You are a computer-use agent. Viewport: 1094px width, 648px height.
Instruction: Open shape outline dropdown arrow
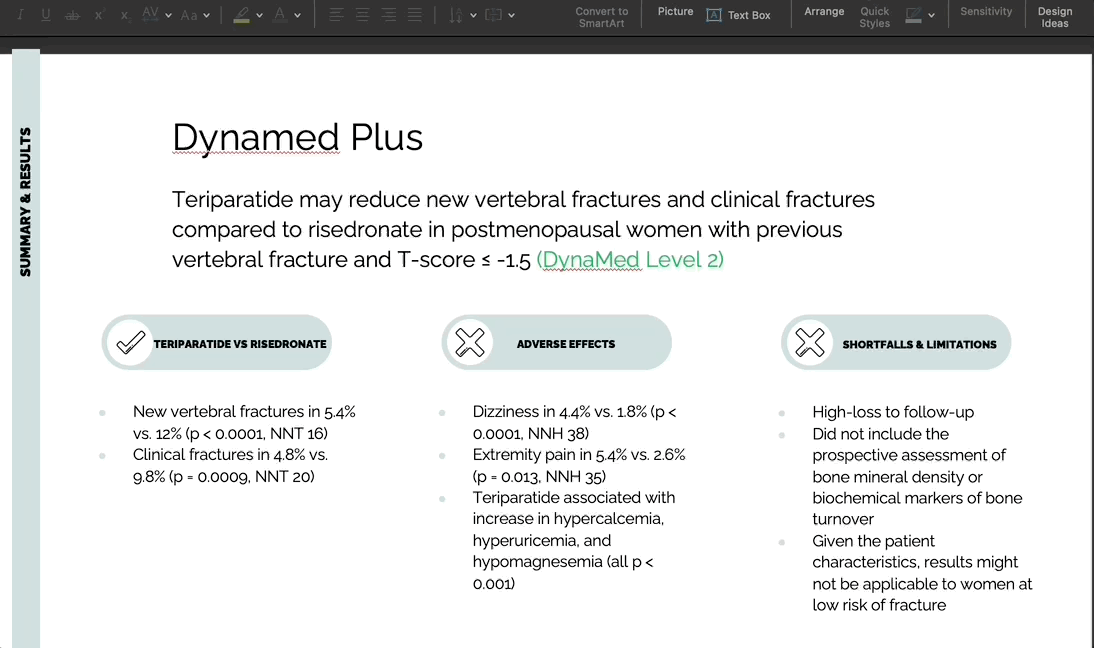click(931, 15)
